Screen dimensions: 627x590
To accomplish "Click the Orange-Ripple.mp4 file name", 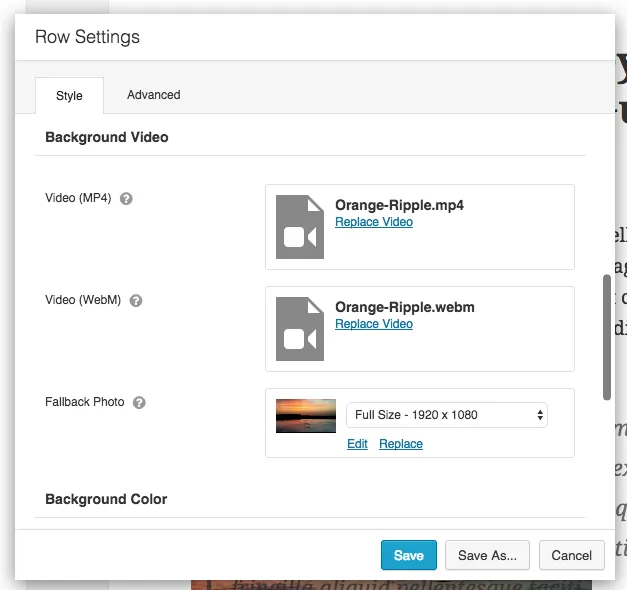I will pyautogui.click(x=399, y=205).
